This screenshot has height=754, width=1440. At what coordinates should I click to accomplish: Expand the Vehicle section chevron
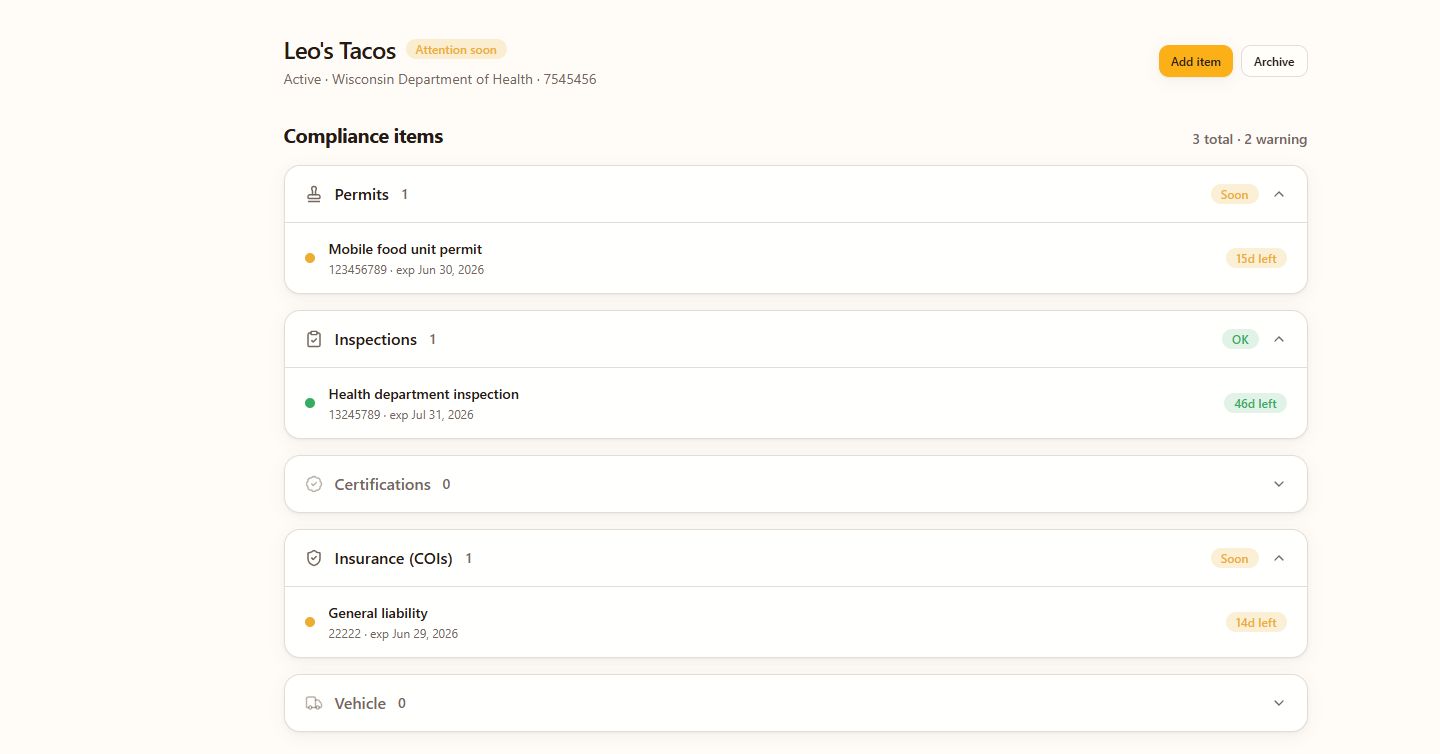click(1279, 704)
